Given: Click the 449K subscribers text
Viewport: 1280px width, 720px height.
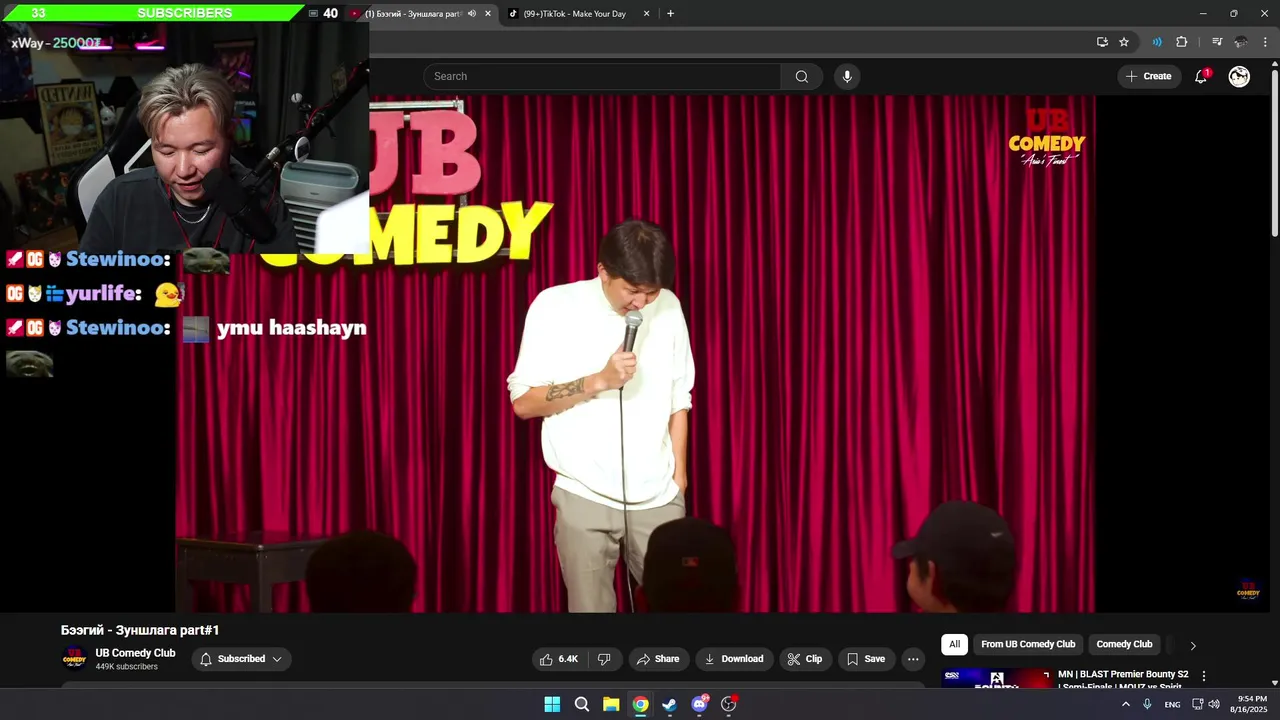Looking at the screenshot, I should coord(126,667).
